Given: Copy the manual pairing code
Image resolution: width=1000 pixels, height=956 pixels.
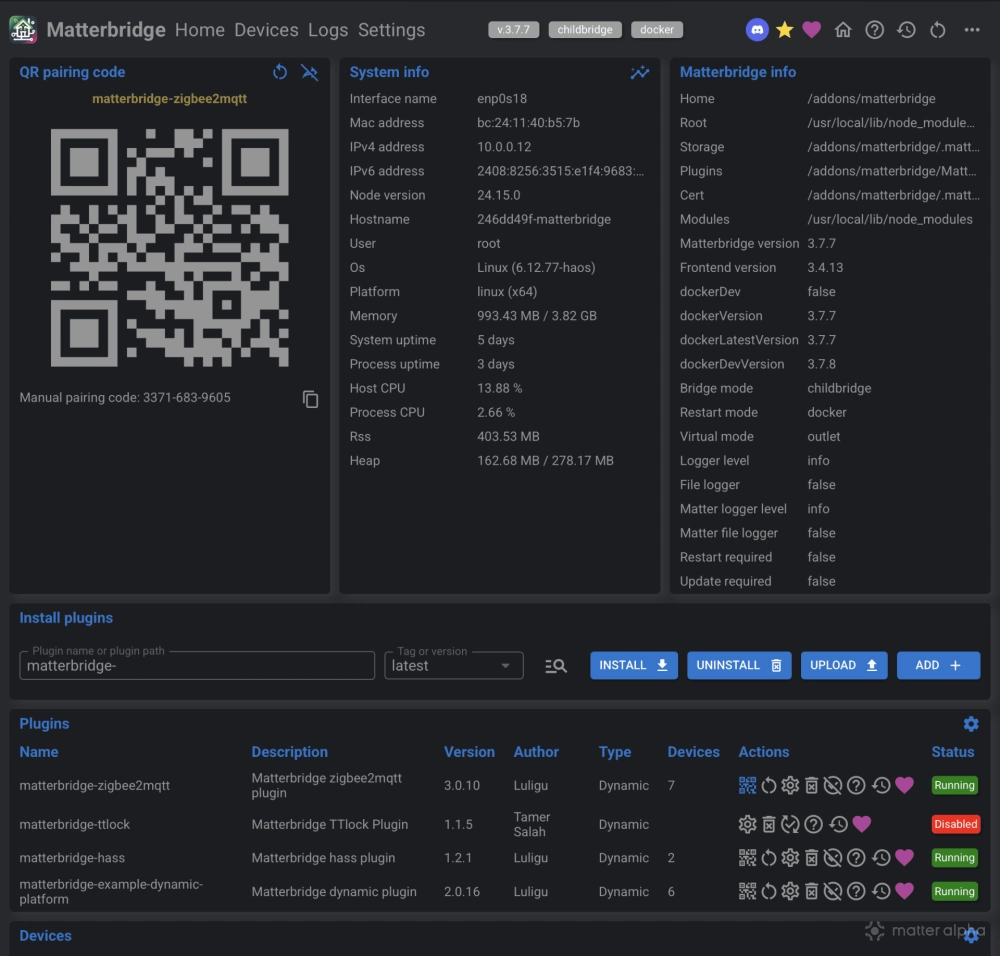Looking at the screenshot, I should [310, 399].
